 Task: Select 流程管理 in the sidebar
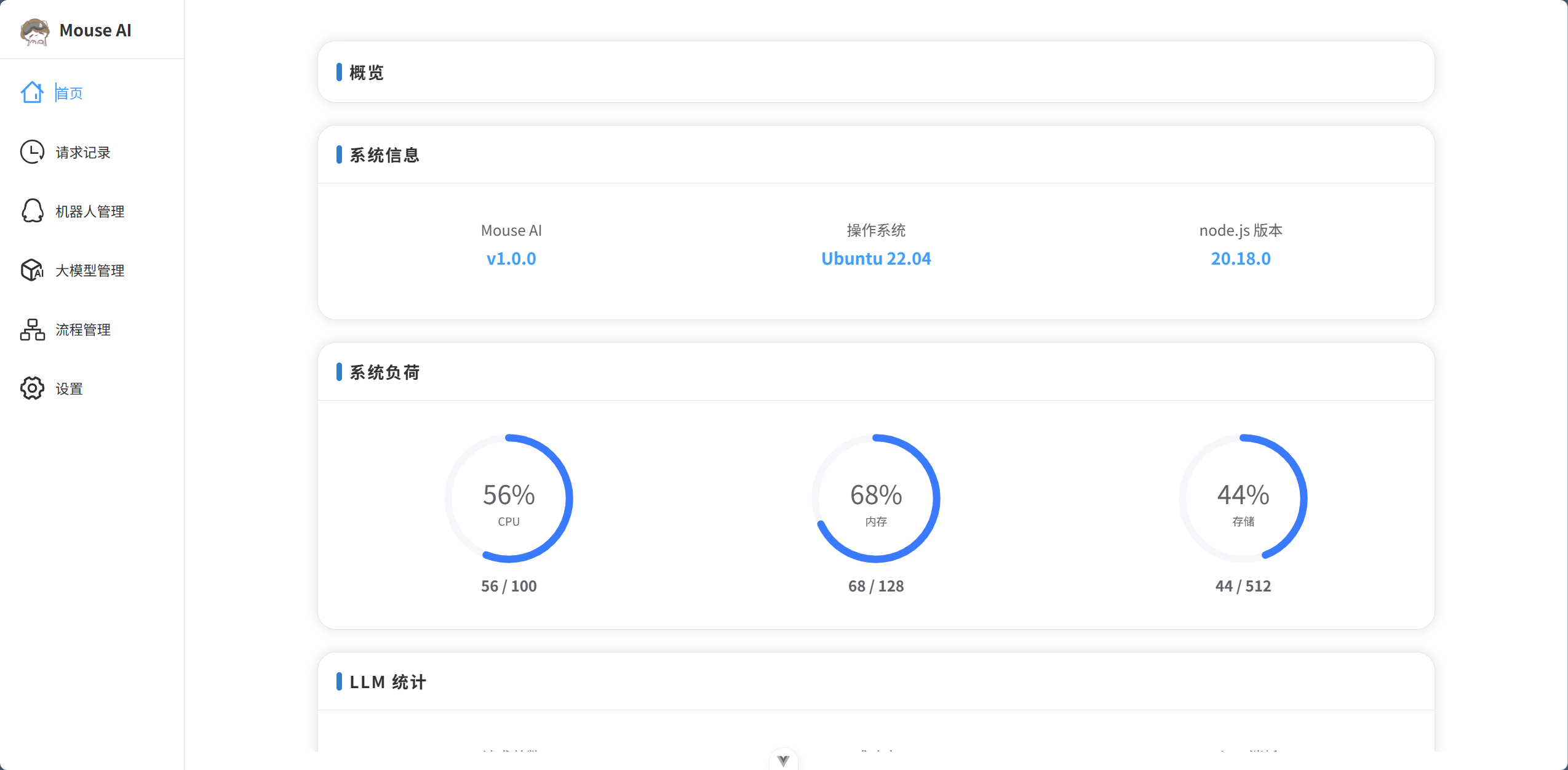(x=83, y=329)
